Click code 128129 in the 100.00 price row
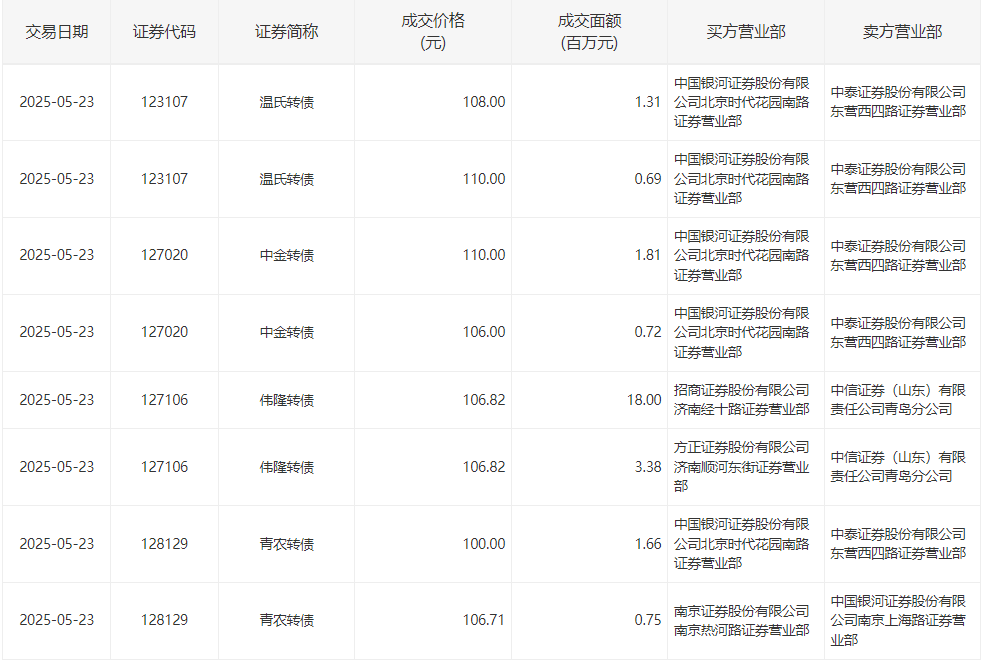 tap(164, 544)
